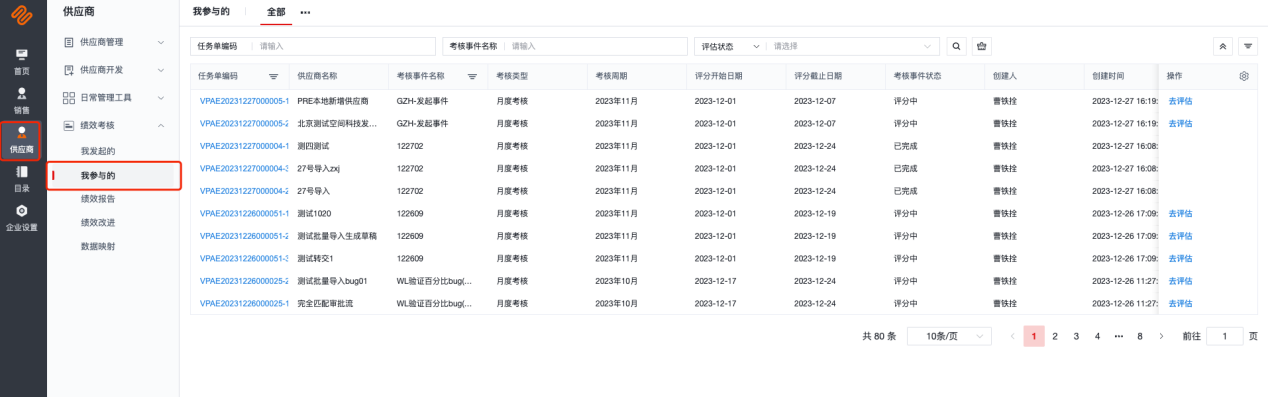This screenshot has height=397, width=1268.
Task: Click the 考核类型 column header
Action: [x=513, y=76]
